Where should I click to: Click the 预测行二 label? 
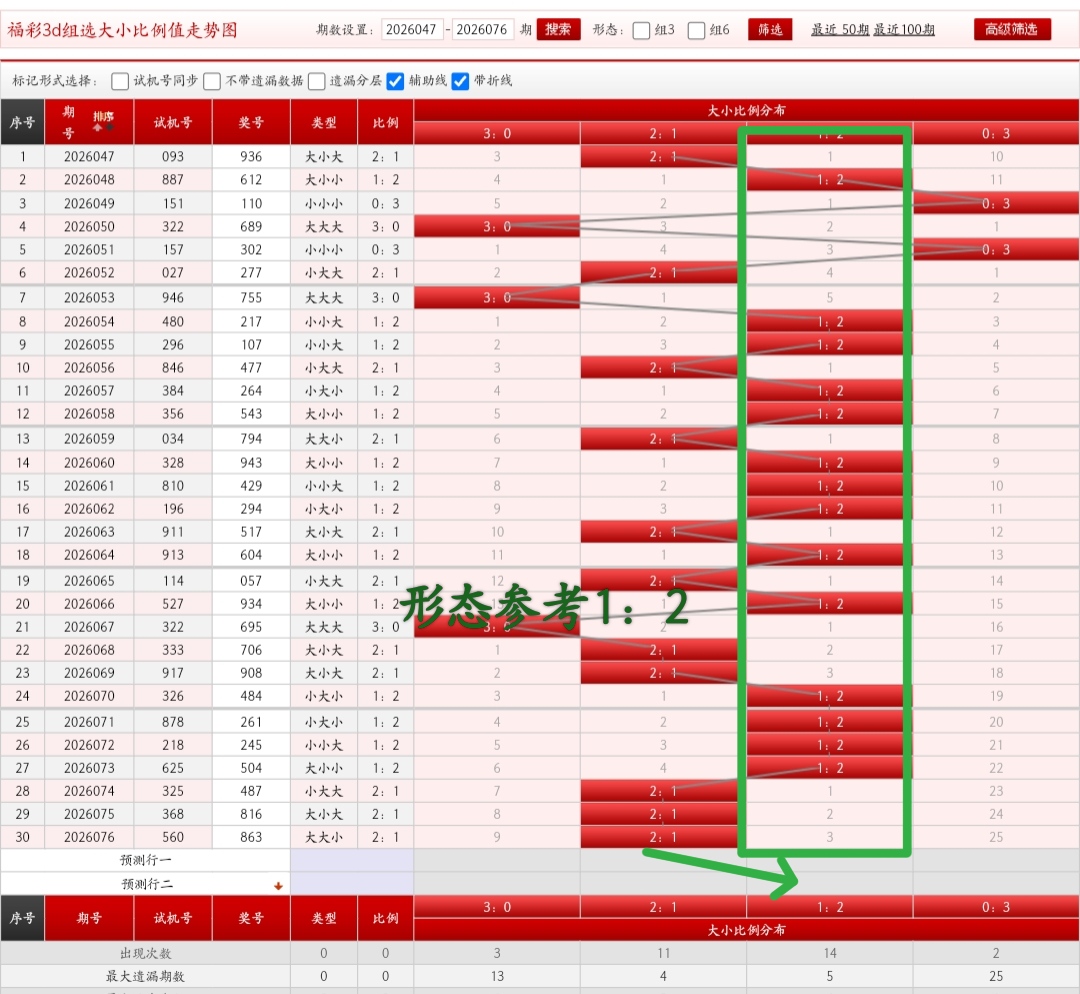pyautogui.click(x=145, y=884)
